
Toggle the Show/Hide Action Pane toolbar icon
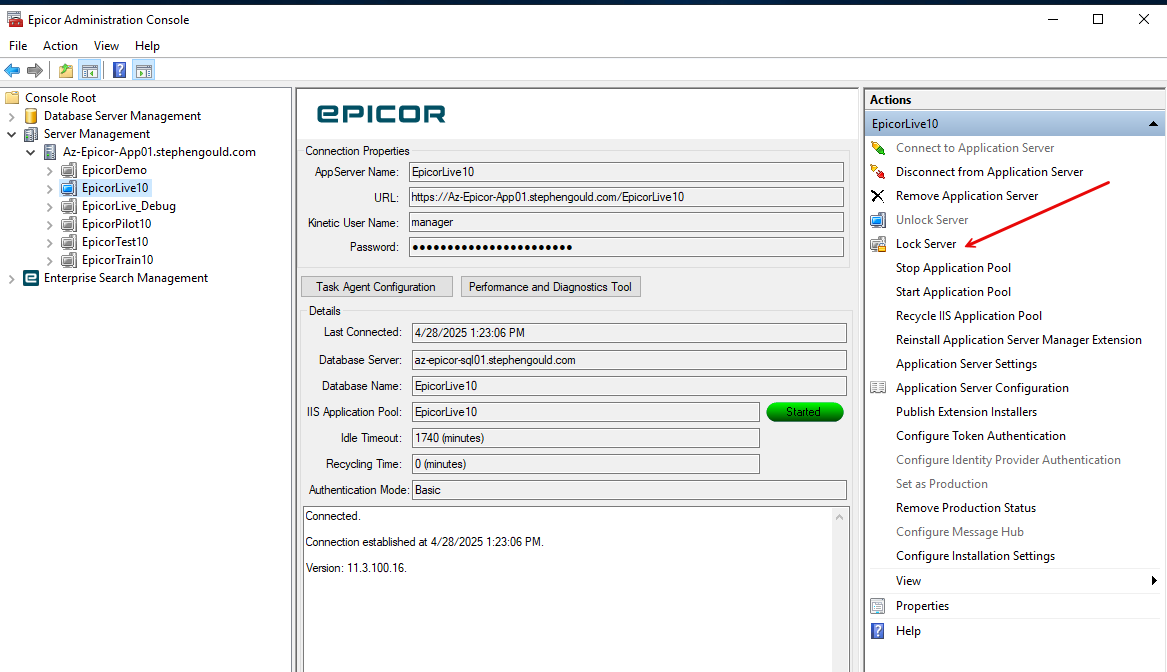[x=144, y=71]
